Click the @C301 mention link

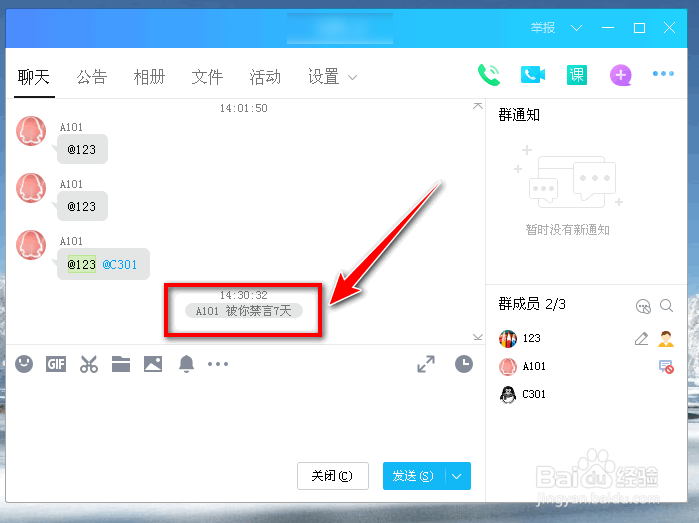pyautogui.click(x=119, y=264)
